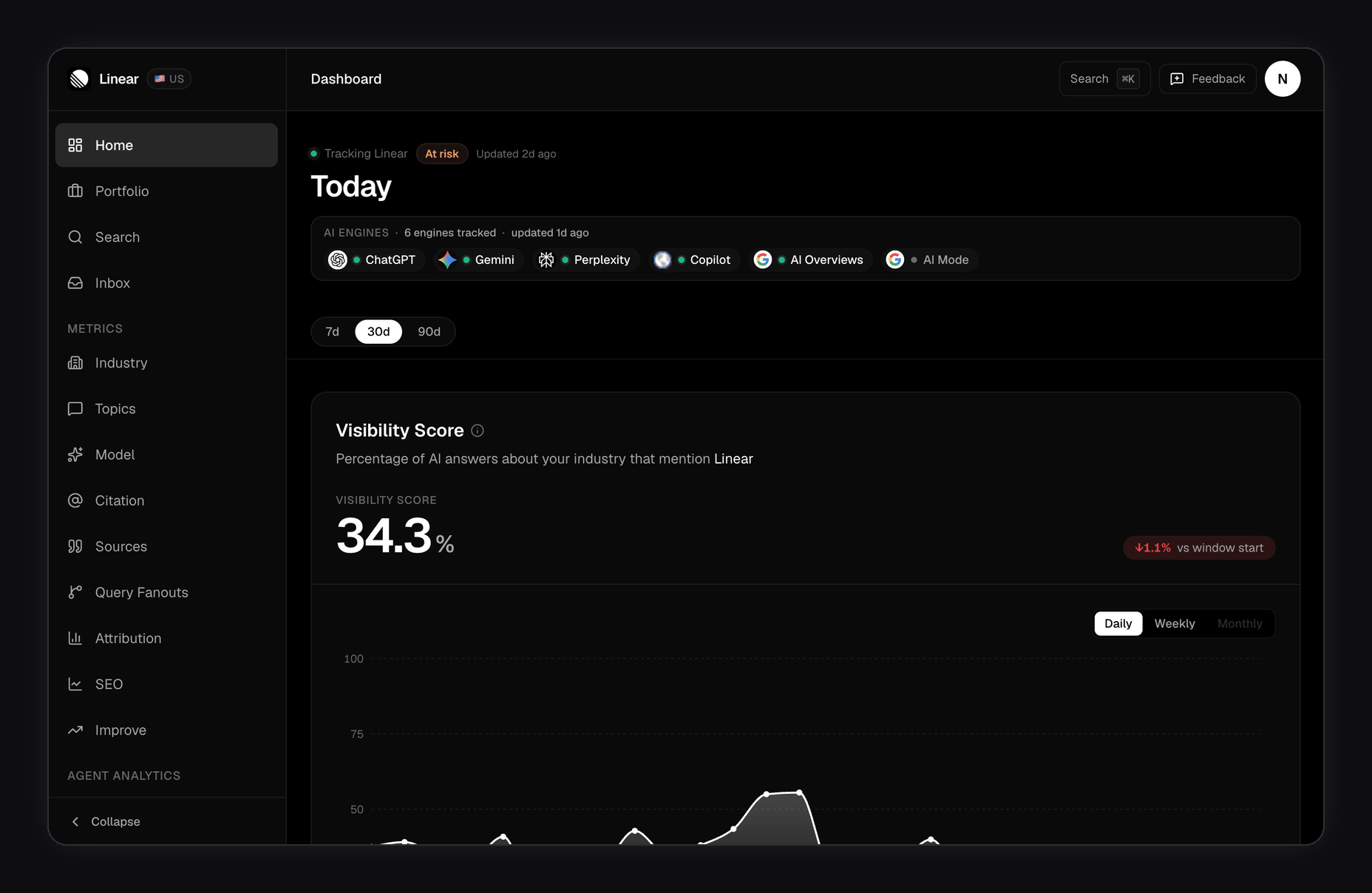Click the 34.3 visibility score value
The width and height of the screenshot is (1372, 893).
coord(384,535)
